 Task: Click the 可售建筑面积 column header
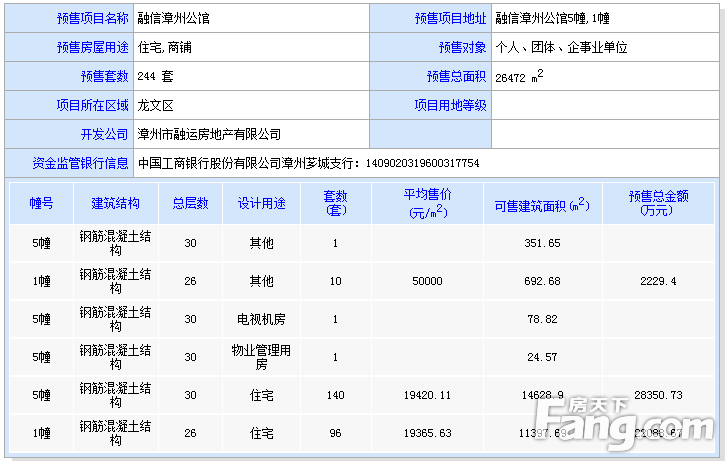(x=541, y=204)
